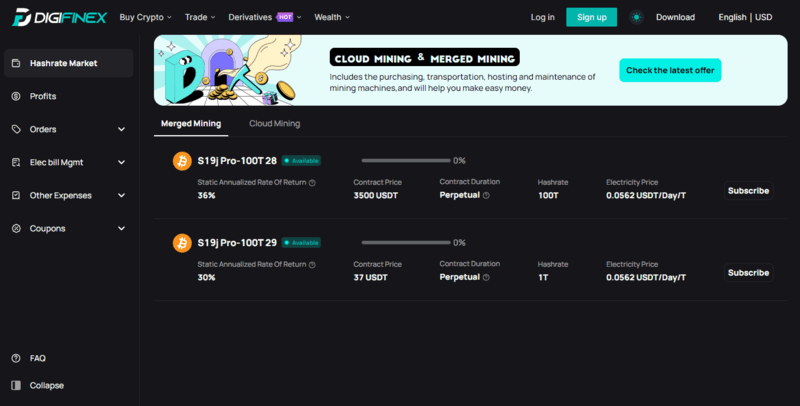800x406 pixels.
Task: Click the 37 USDT contract price
Action: pyautogui.click(x=370, y=277)
